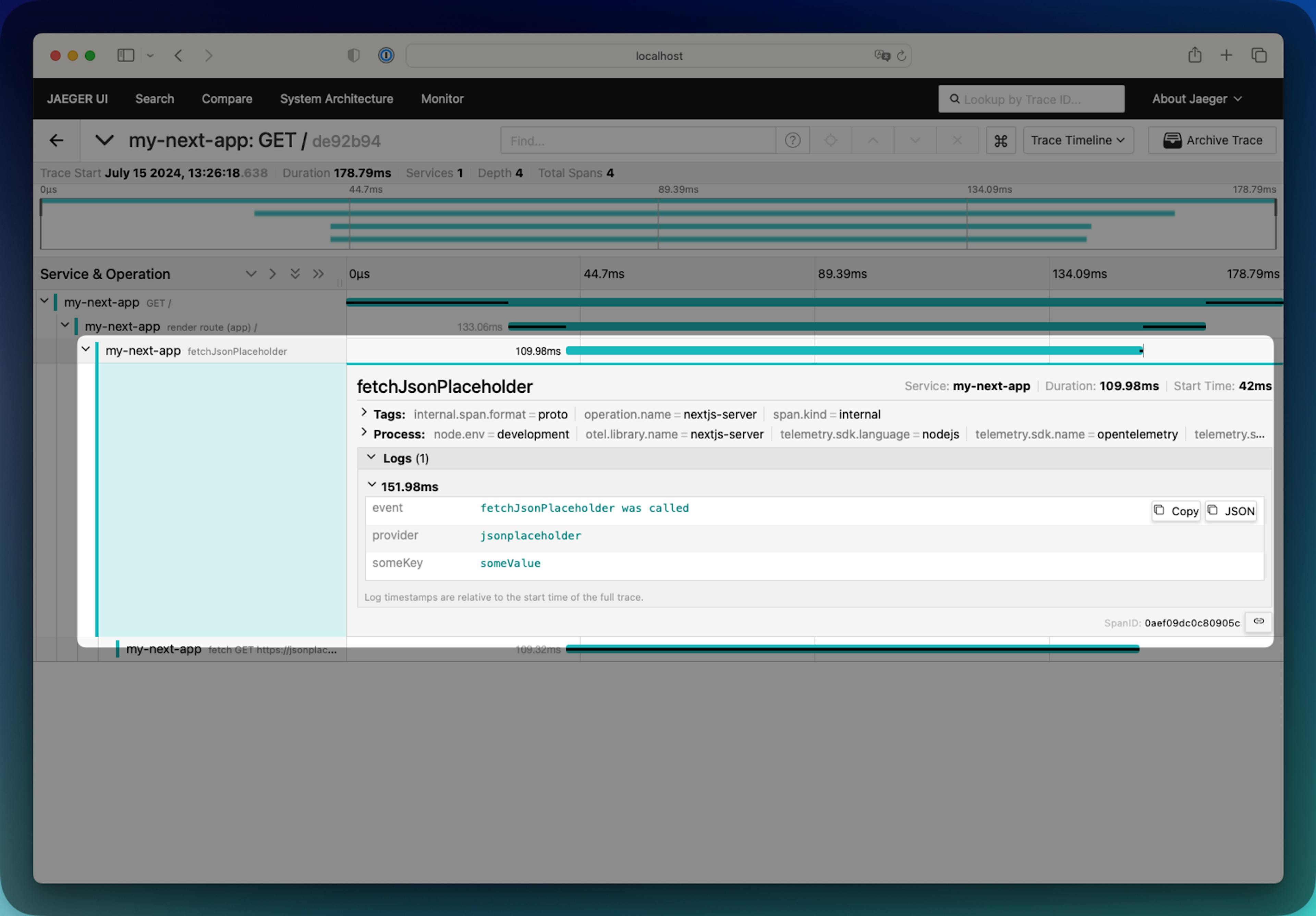
Task: Focus the Find... input field
Action: tap(638, 141)
